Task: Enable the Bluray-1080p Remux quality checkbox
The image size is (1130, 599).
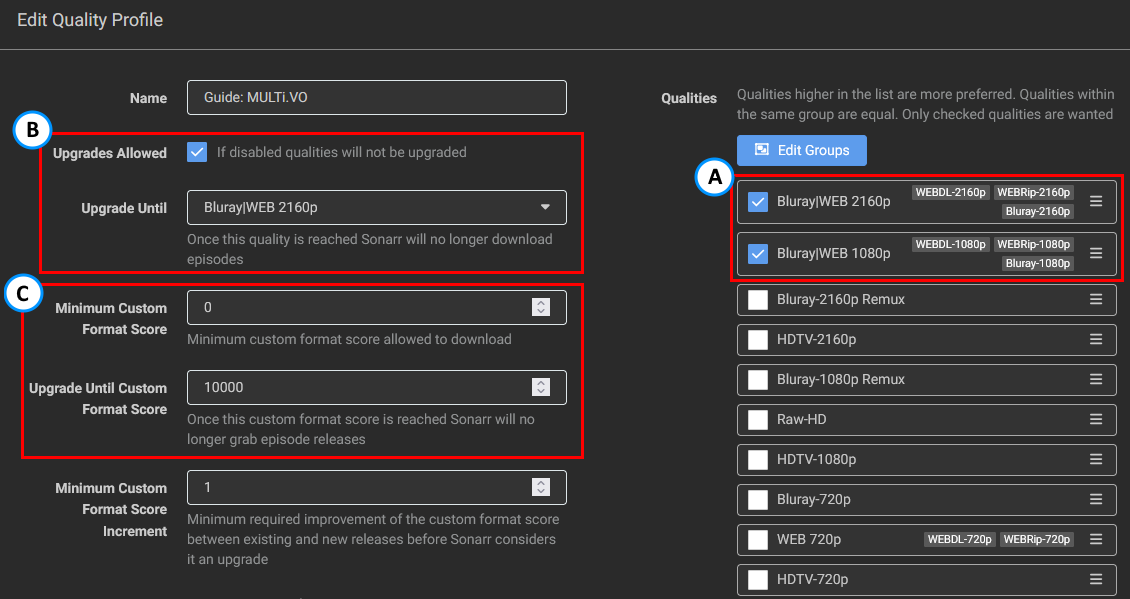Action: pos(758,379)
